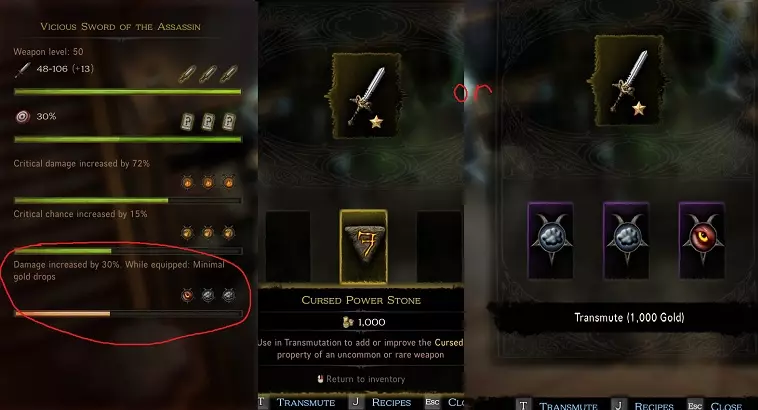This screenshot has width=758, height=410.
Task: Click the empty left slot beside Cursed Power Stone
Action: coord(288,247)
